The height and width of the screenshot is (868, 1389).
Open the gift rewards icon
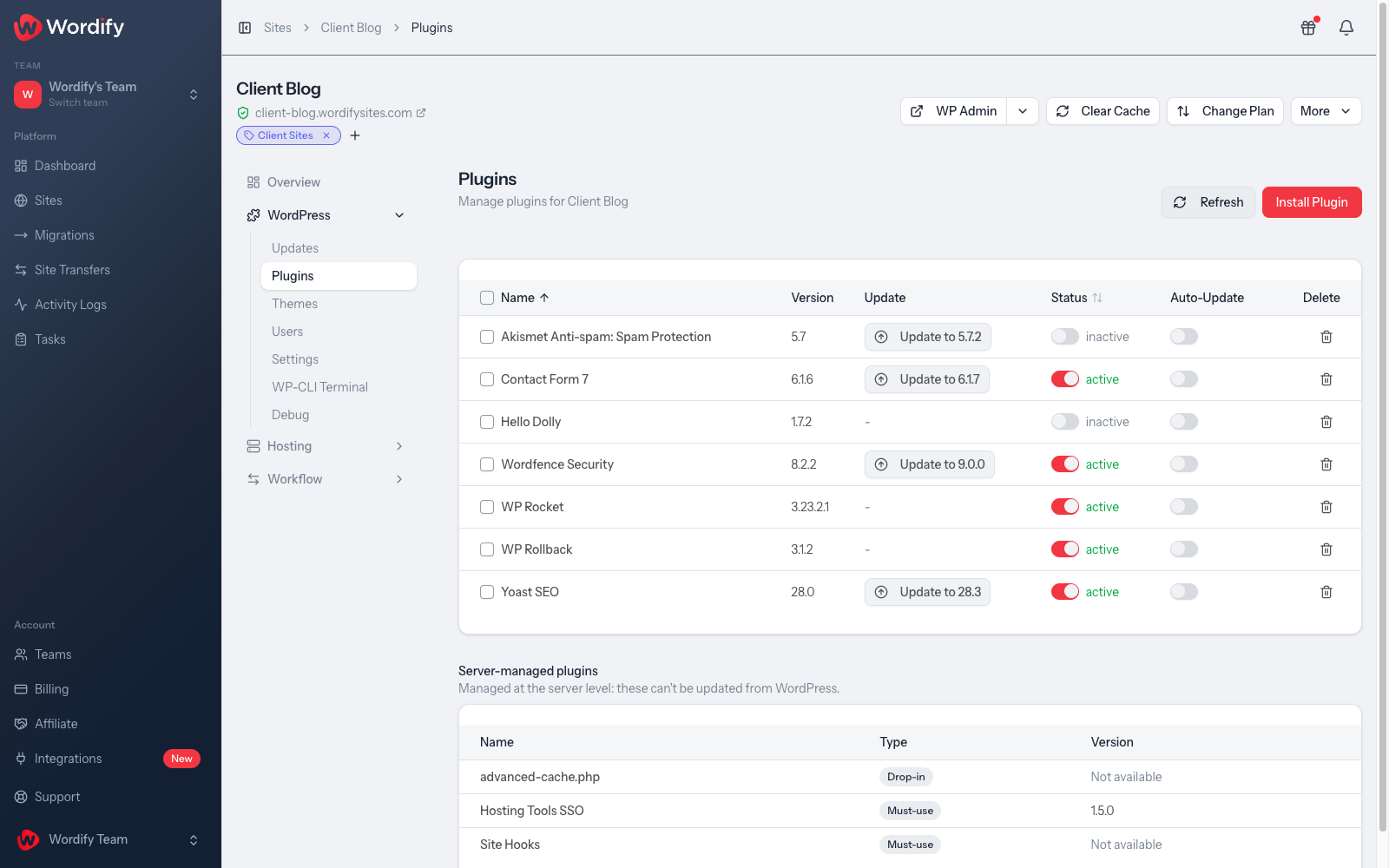point(1308,28)
